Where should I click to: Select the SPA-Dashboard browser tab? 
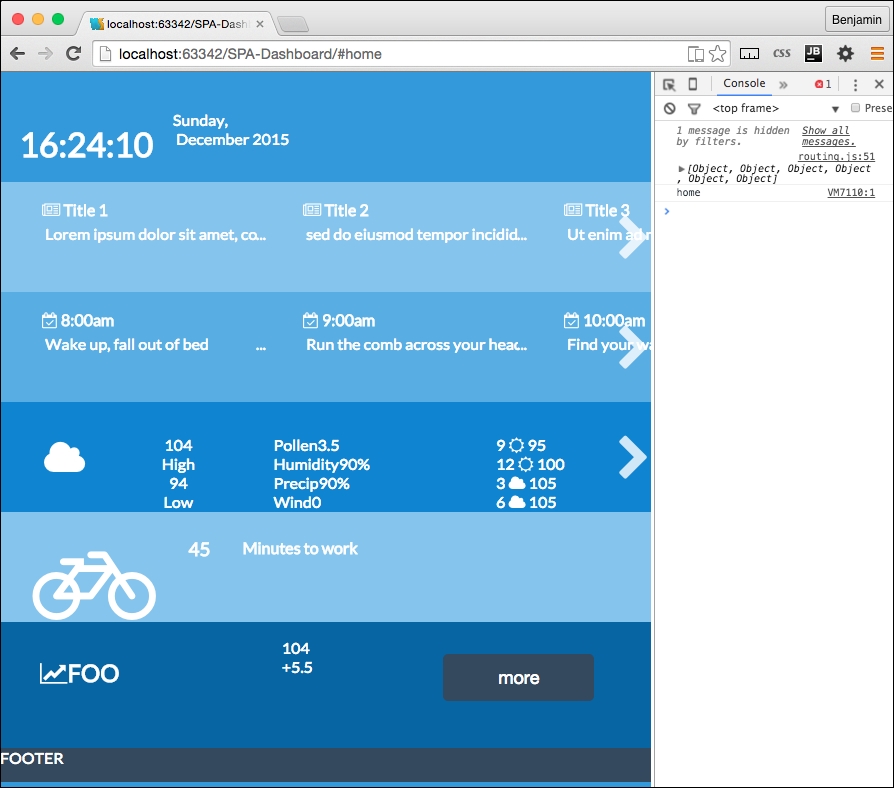coord(174,24)
